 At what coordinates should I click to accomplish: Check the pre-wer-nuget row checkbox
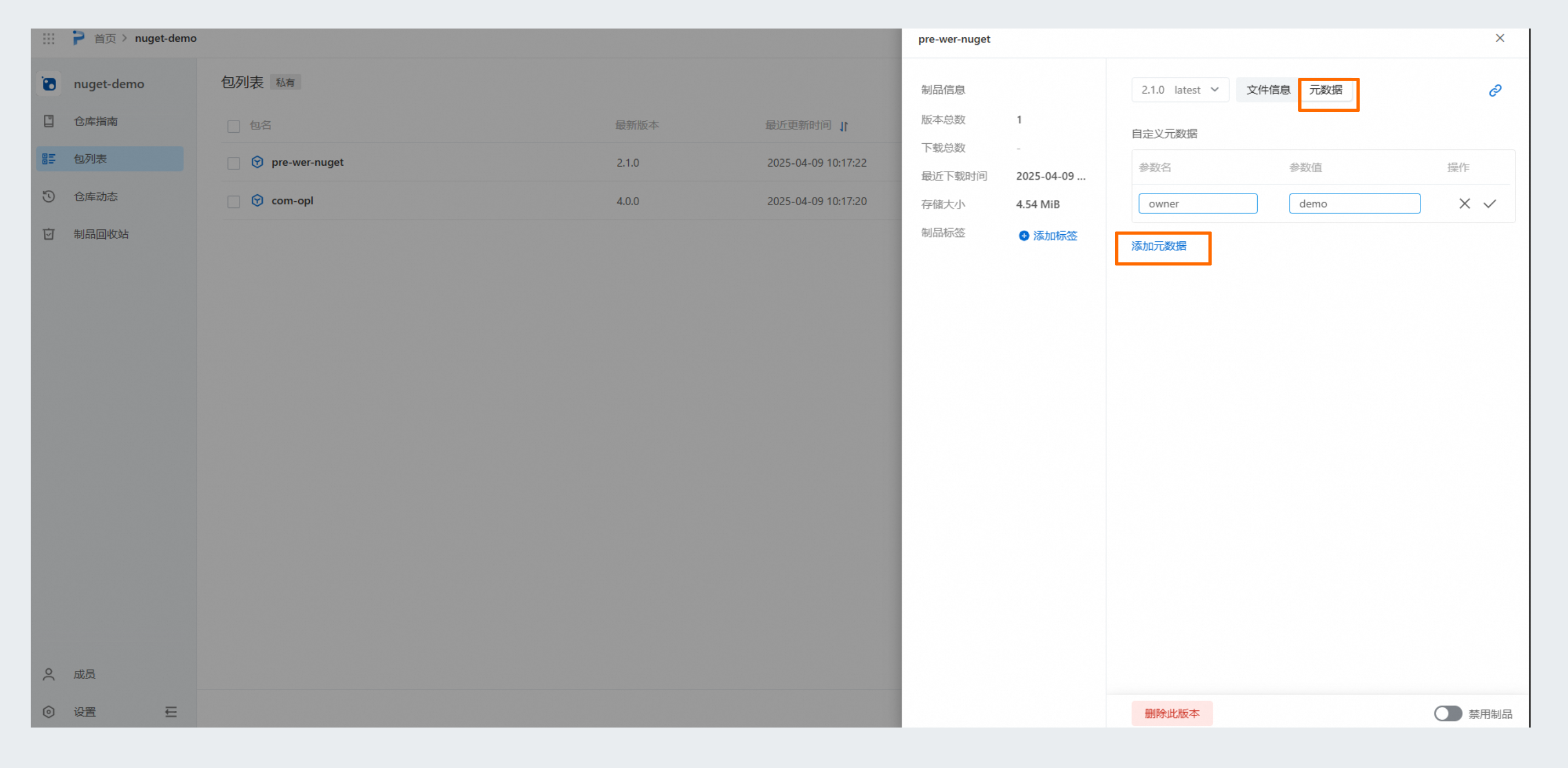tap(233, 163)
